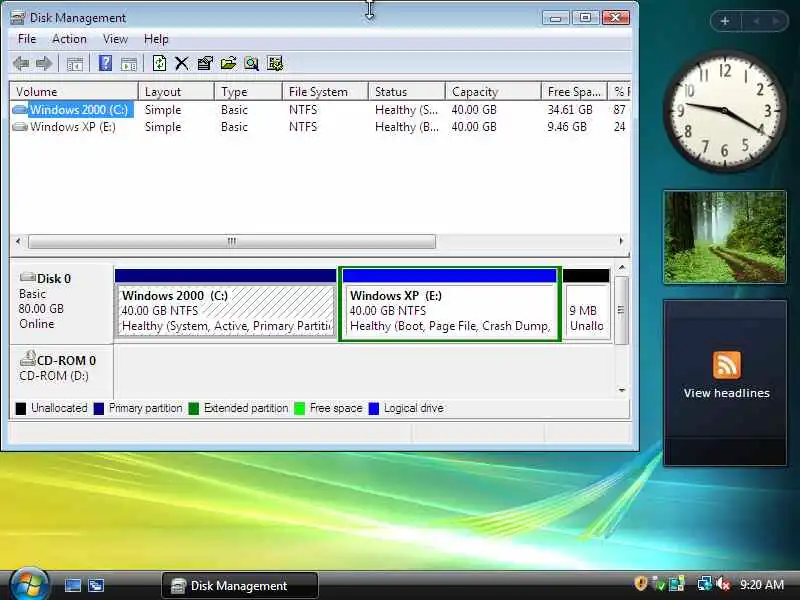The width and height of the screenshot is (800, 600).
Task: Sort by the Free Spa... column header
Action: pyautogui.click(x=574, y=91)
